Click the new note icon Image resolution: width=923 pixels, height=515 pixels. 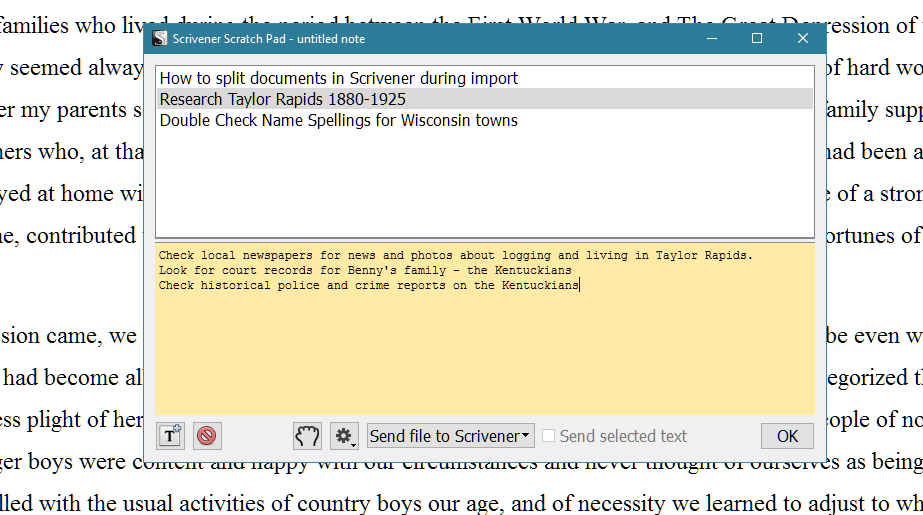tap(170, 436)
